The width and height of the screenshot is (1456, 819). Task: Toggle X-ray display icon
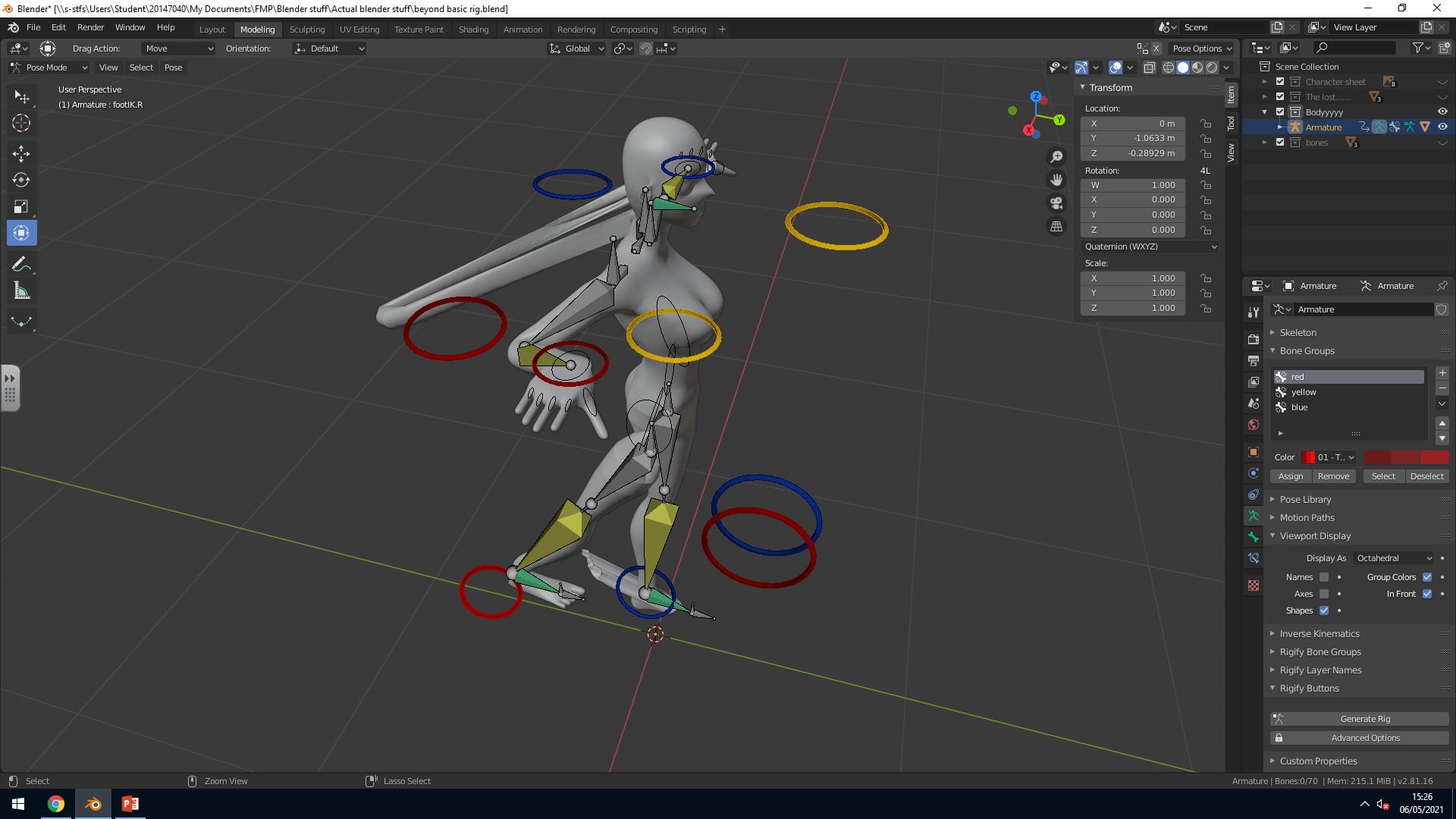[1150, 67]
